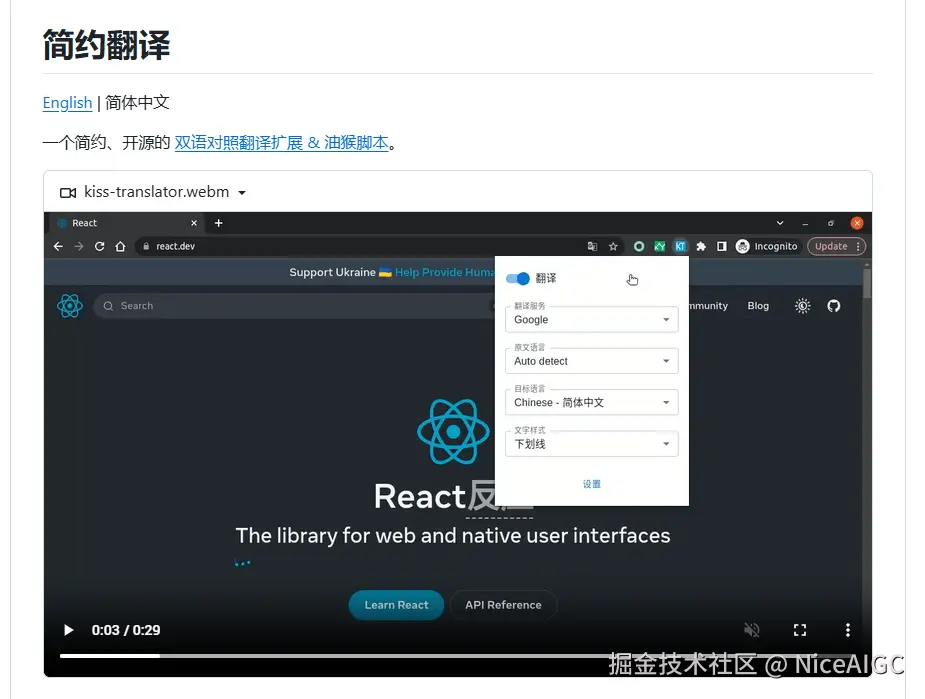The image size is (925, 699).
Task: Open the 翻译服务 Google dropdown
Action: [x=592, y=320]
